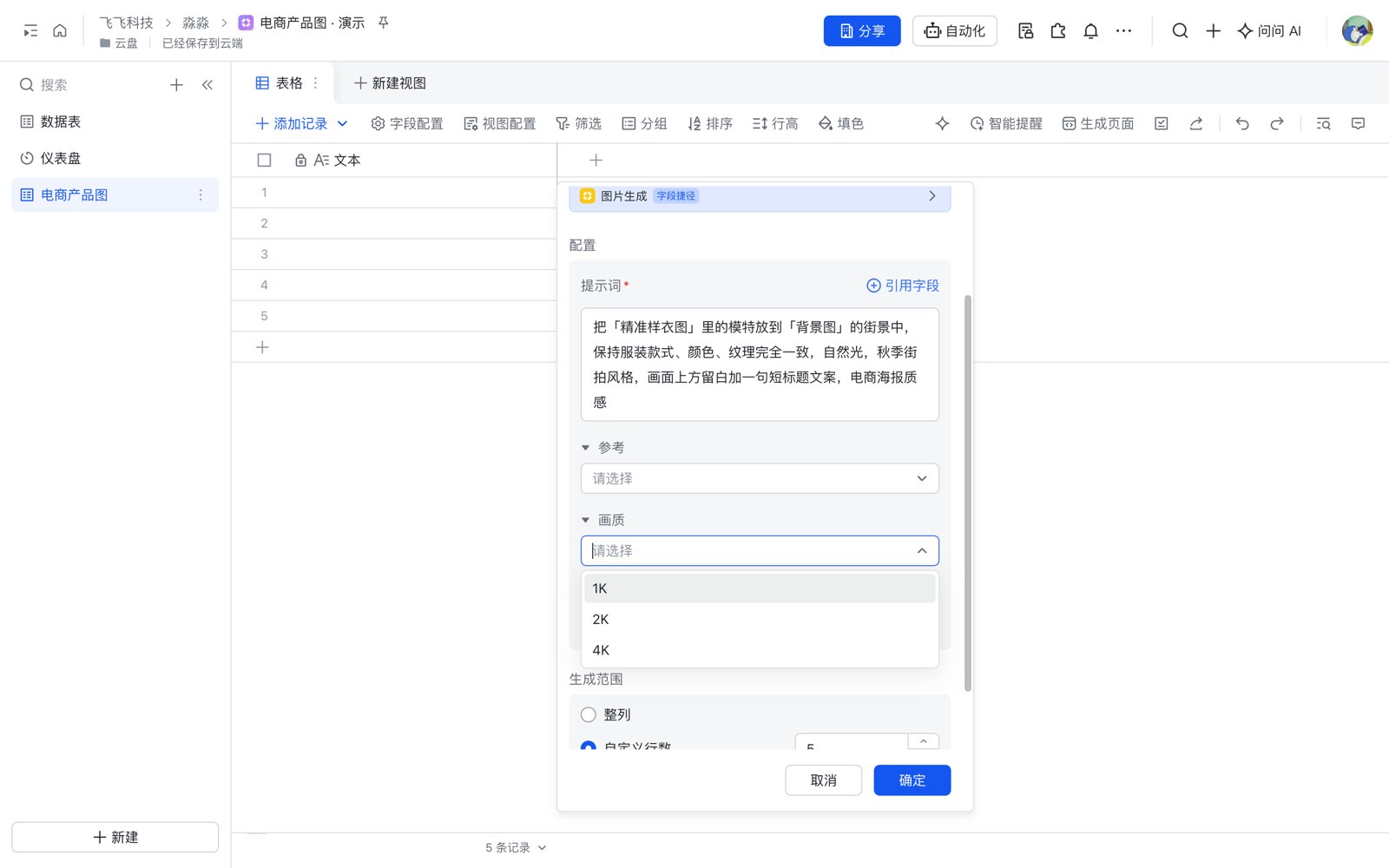Focus the sidebar 搜索 search field
This screenshot has width=1389, height=868.
(x=87, y=85)
